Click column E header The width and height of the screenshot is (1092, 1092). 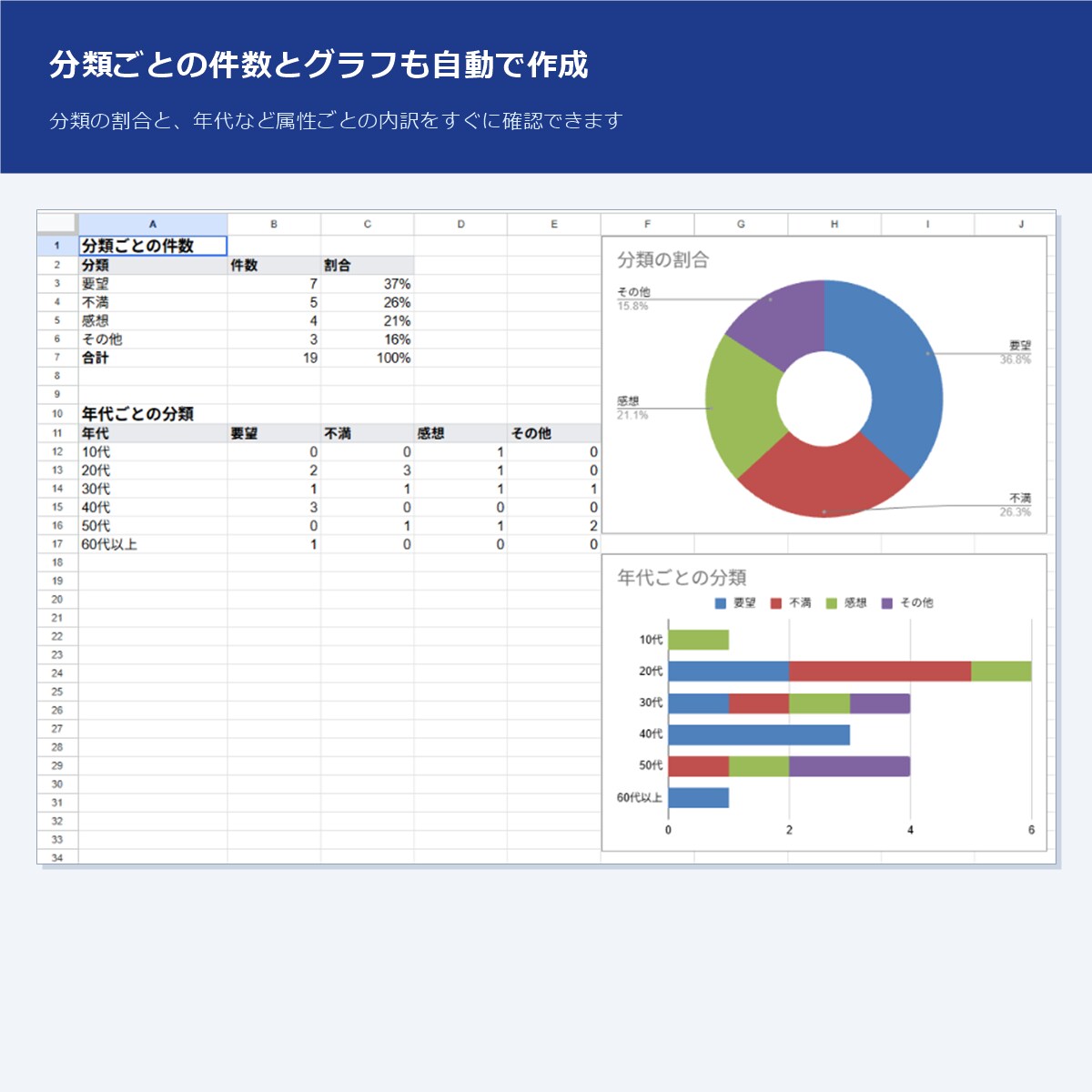tap(554, 224)
